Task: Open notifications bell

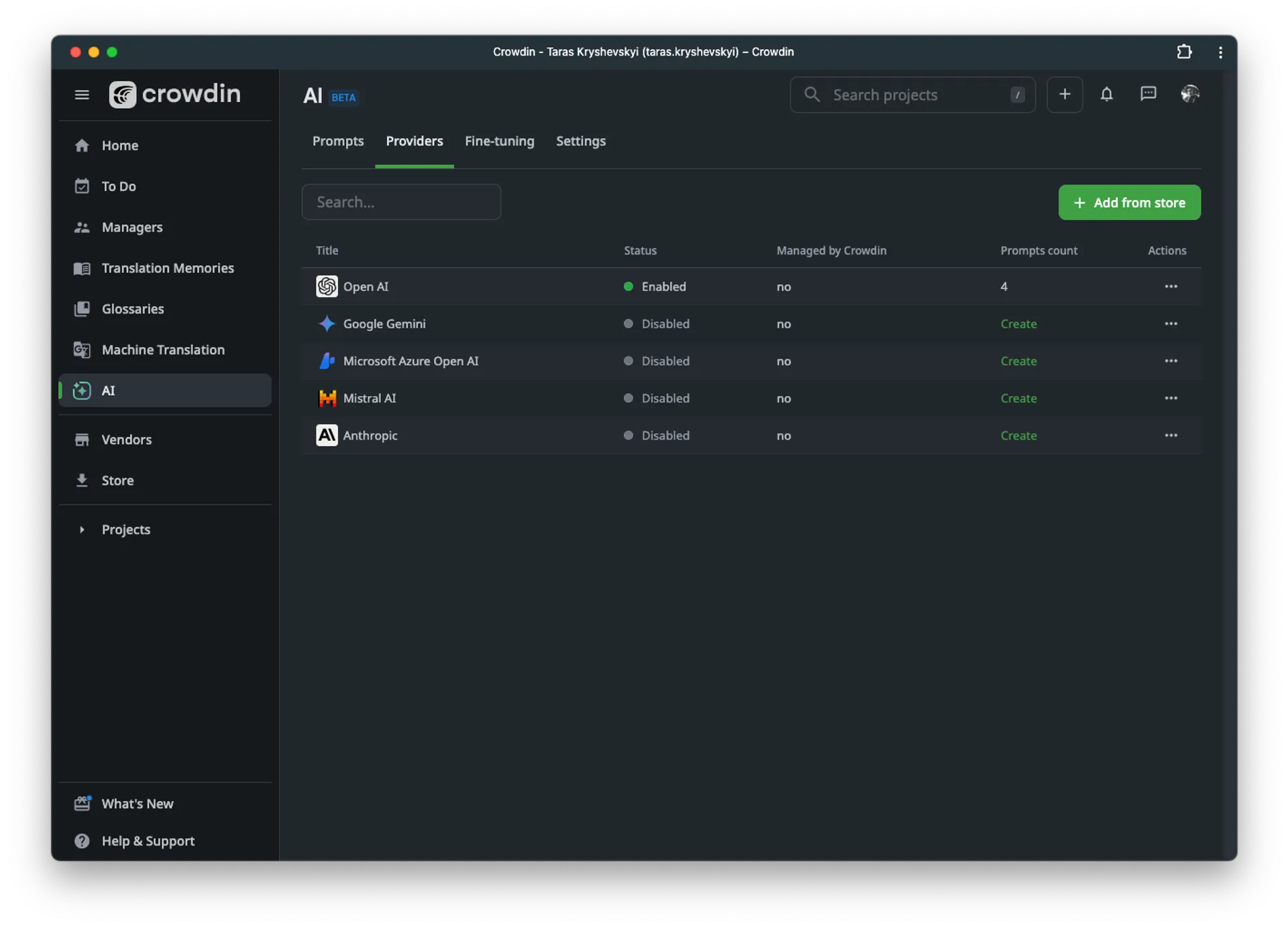Action: coord(1107,95)
